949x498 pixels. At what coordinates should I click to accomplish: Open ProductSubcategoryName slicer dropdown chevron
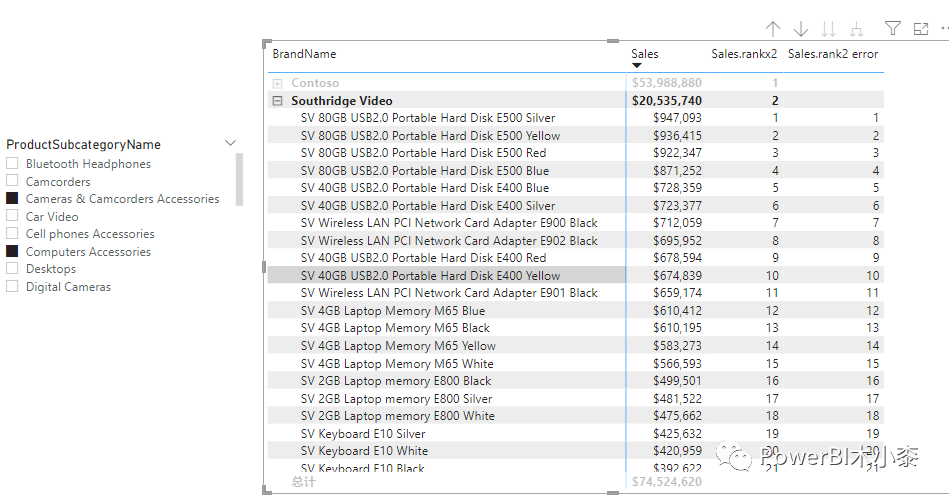tap(230, 143)
